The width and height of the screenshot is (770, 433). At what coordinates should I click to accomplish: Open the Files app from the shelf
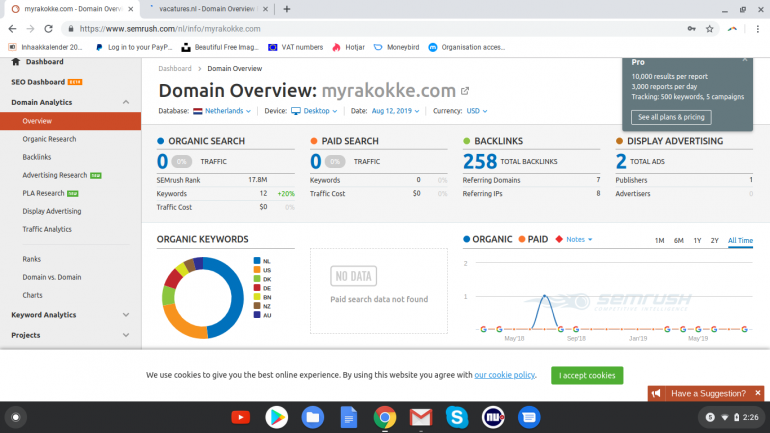click(313, 417)
